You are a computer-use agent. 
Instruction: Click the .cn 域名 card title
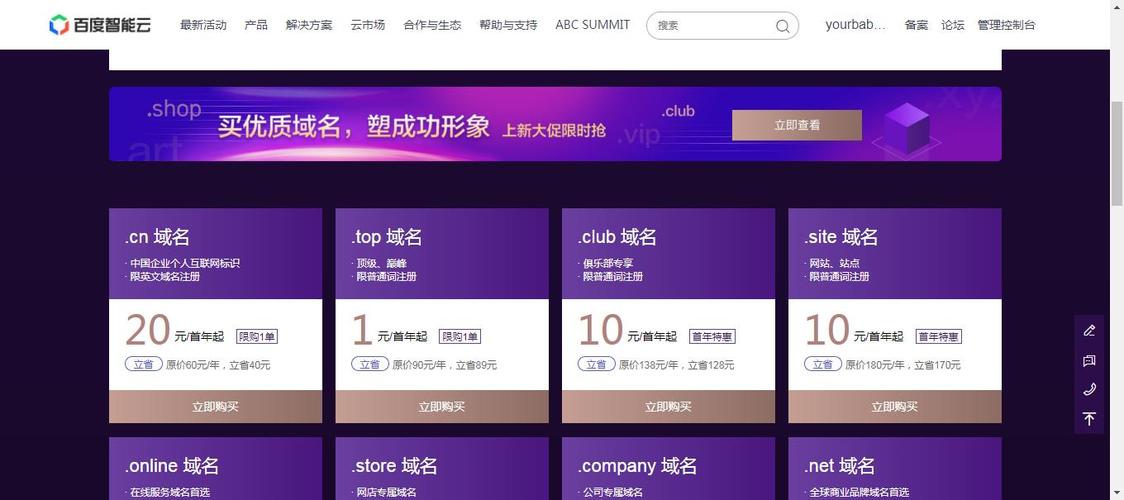157,237
